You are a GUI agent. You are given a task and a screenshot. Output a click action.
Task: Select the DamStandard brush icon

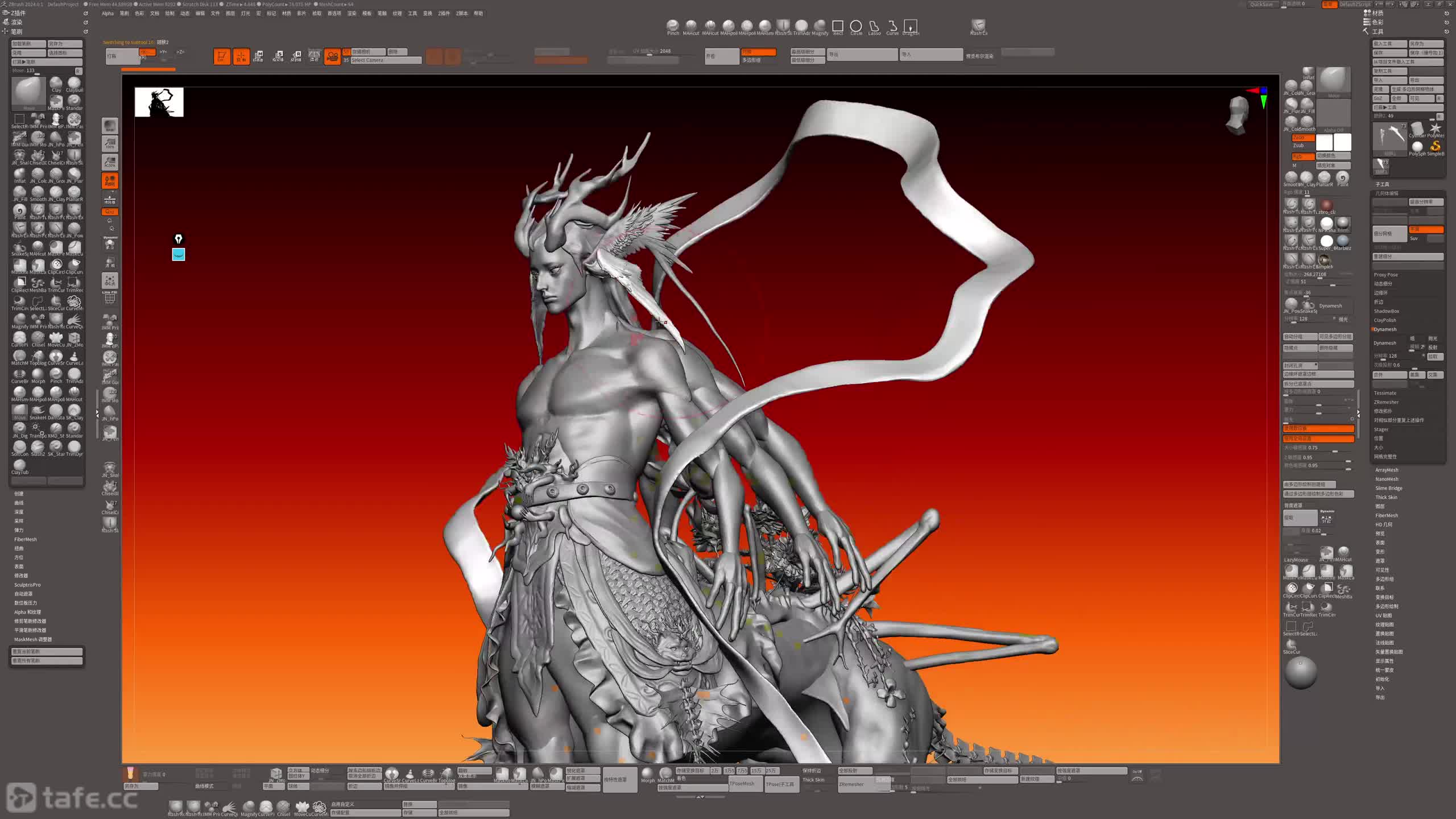(56, 412)
